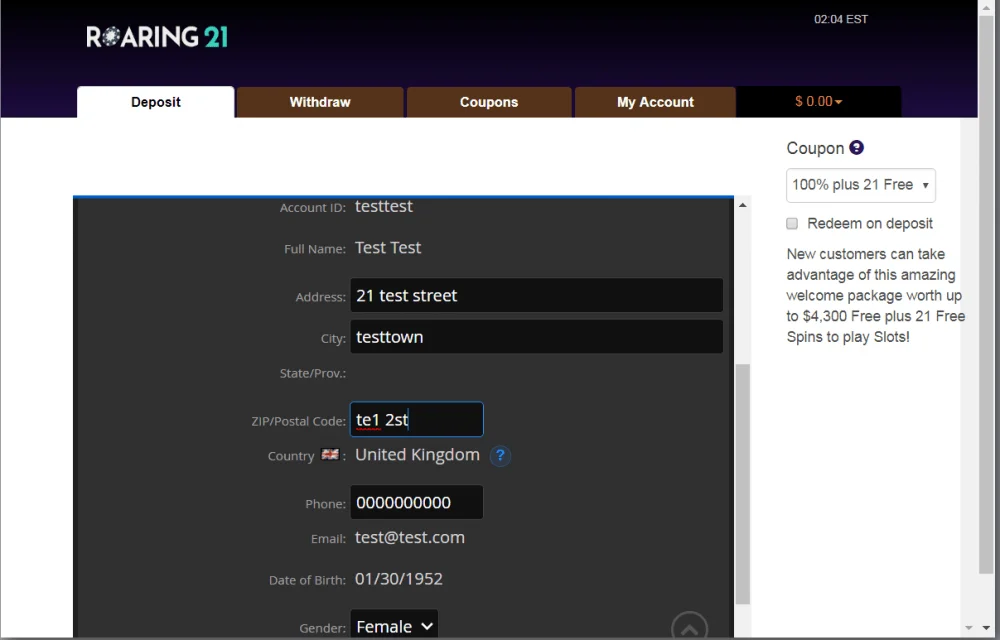1000x640 pixels.
Task: Click the United Kingdom flag icon
Action: click(x=330, y=455)
